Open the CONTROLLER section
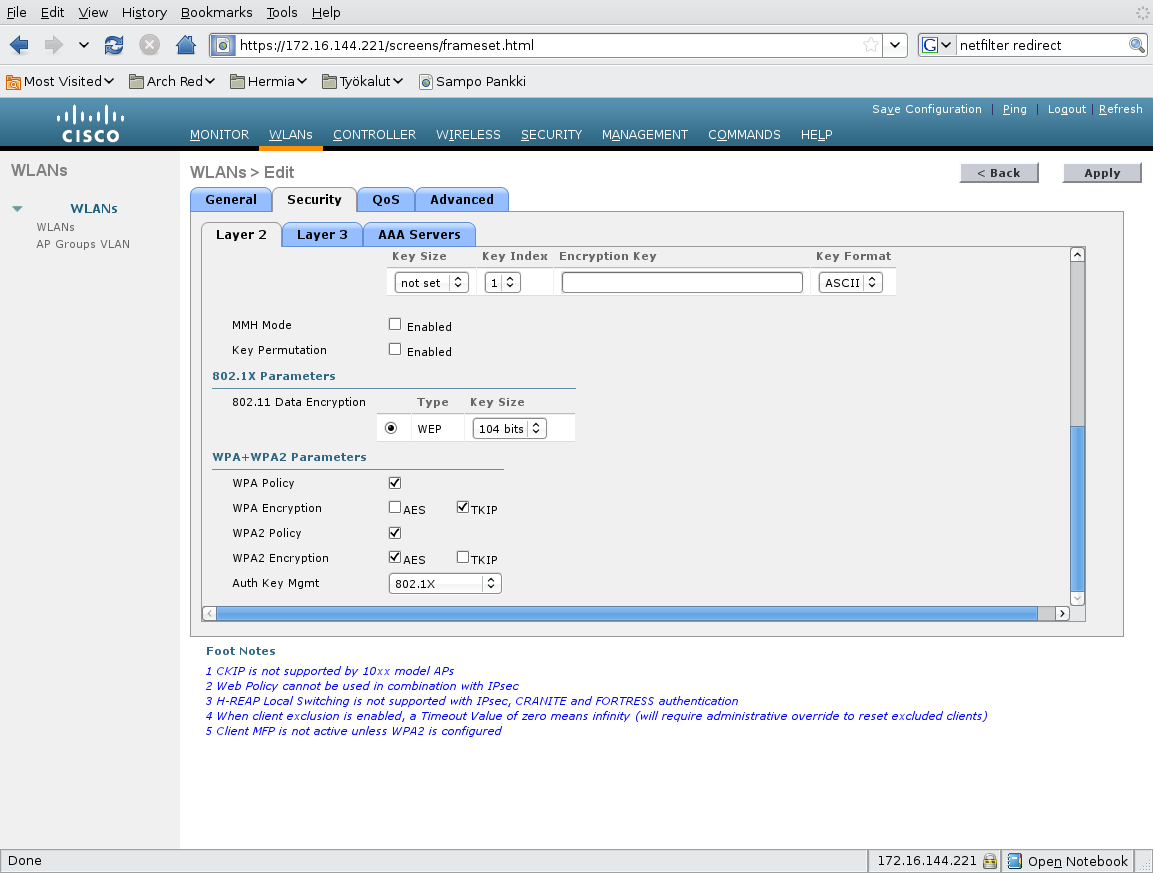This screenshot has height=873, width=1153. pos(374,135)
